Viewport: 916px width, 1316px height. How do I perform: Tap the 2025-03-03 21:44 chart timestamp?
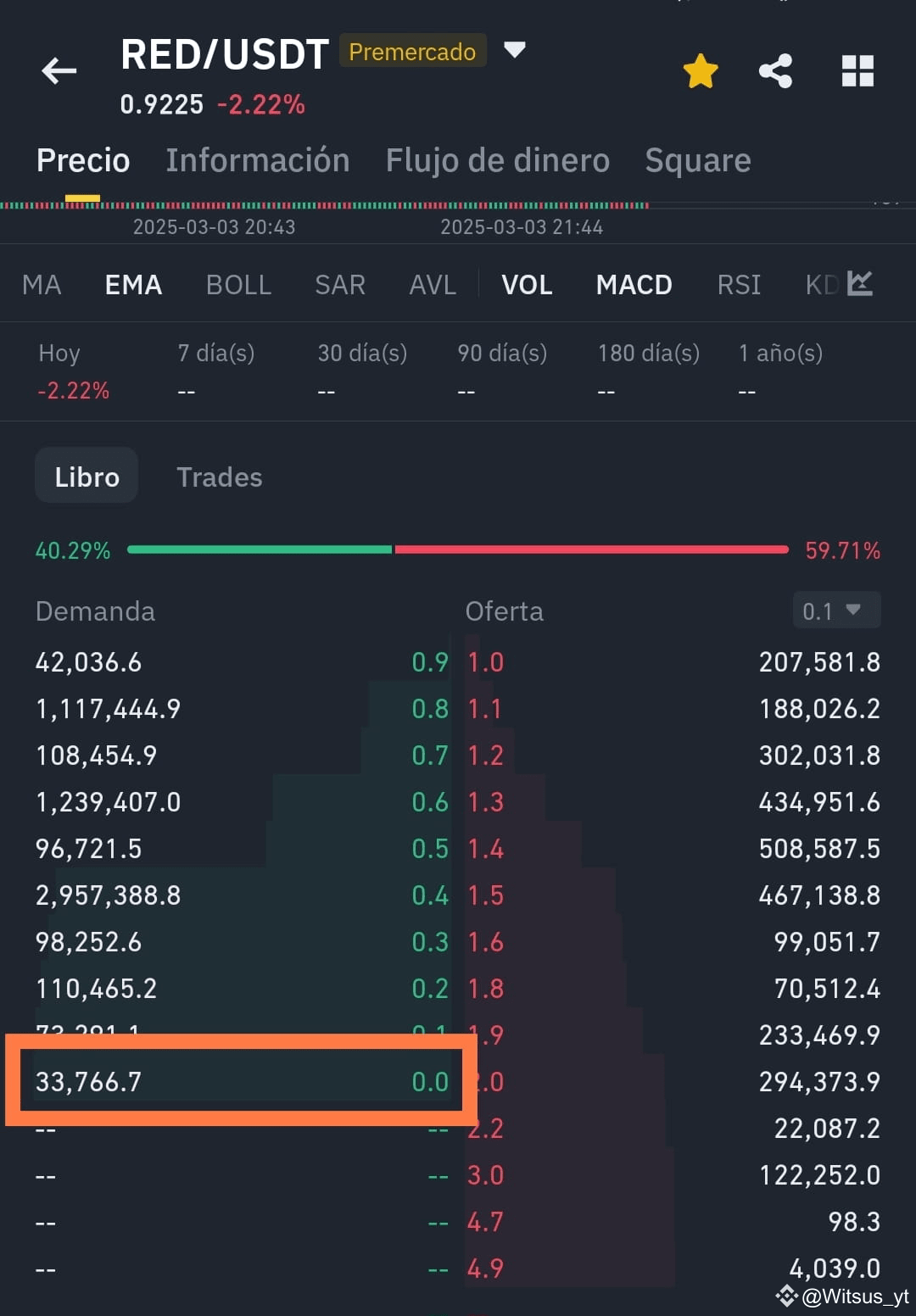tap(522, 226)
